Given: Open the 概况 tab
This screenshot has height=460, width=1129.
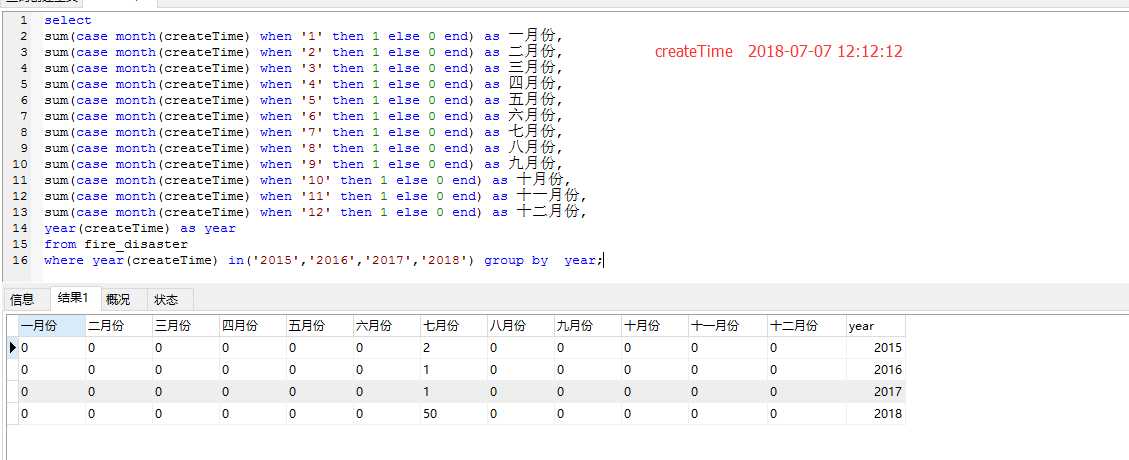Looking at the screenshot, I should (x=118, y=299).
